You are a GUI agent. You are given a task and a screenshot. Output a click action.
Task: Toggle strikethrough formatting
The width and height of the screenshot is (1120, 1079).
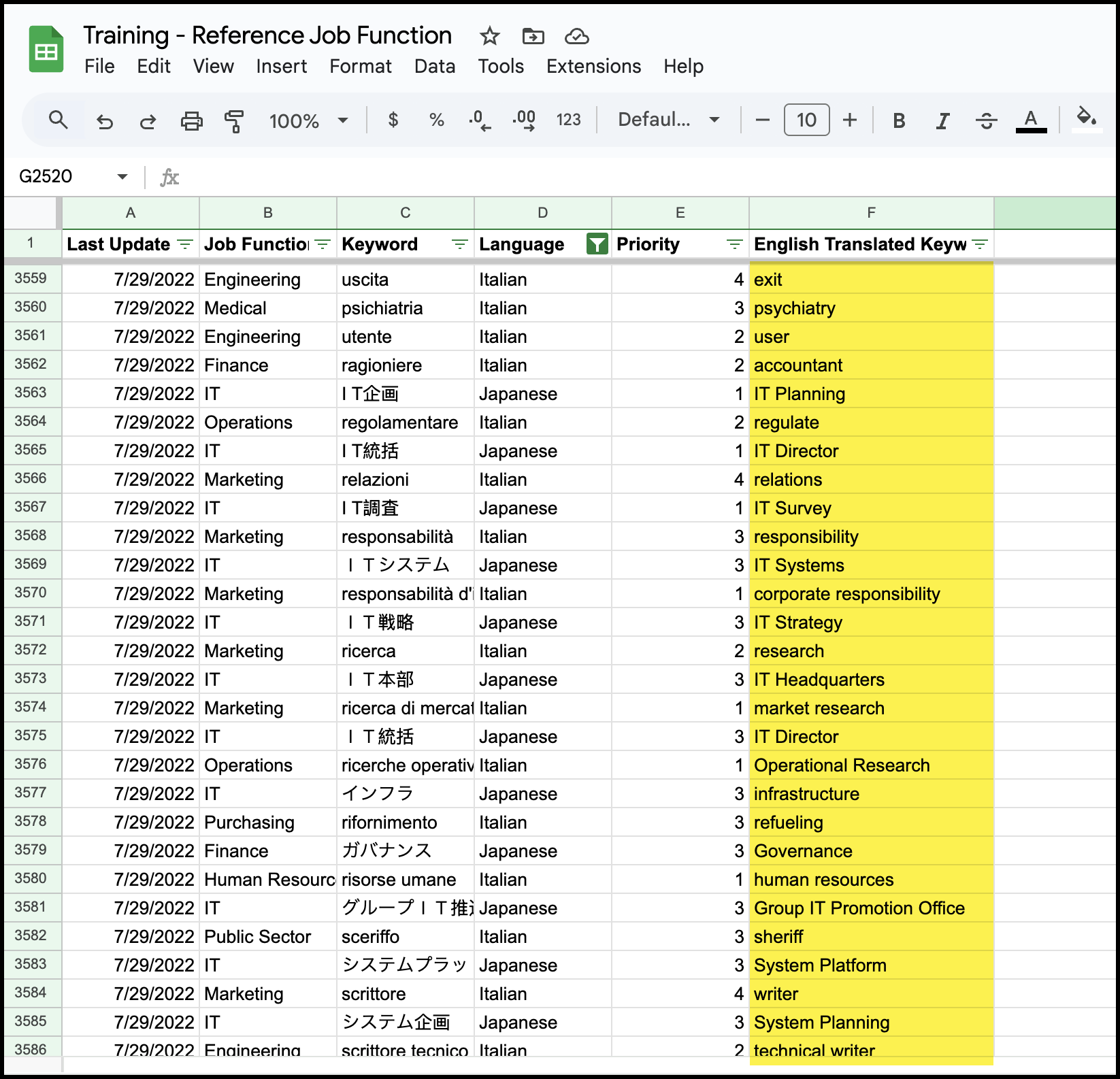(x=986, y=121)
